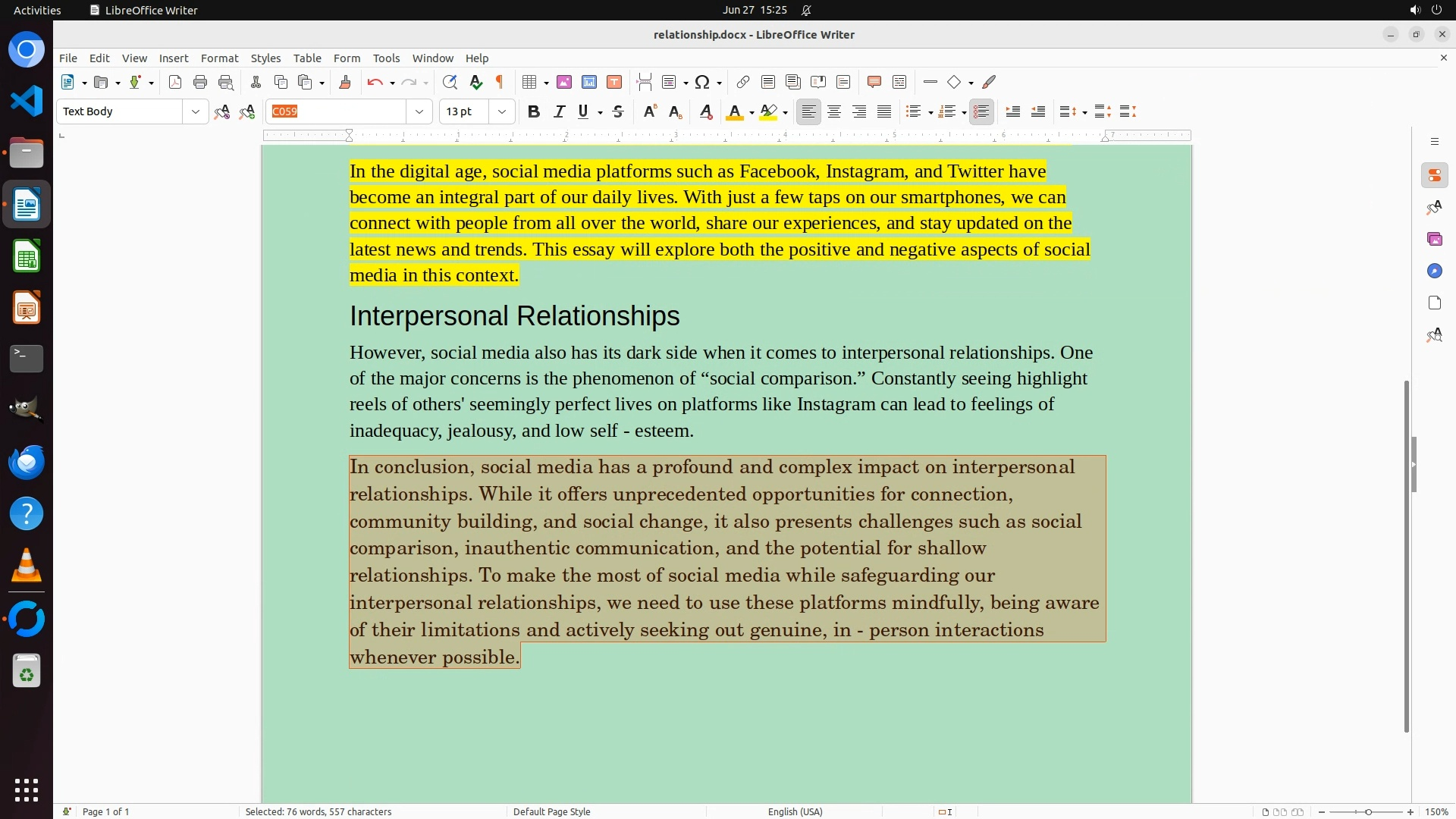
Task: Toggle formatting marks pilcrow icon
Action: [500, 82]
